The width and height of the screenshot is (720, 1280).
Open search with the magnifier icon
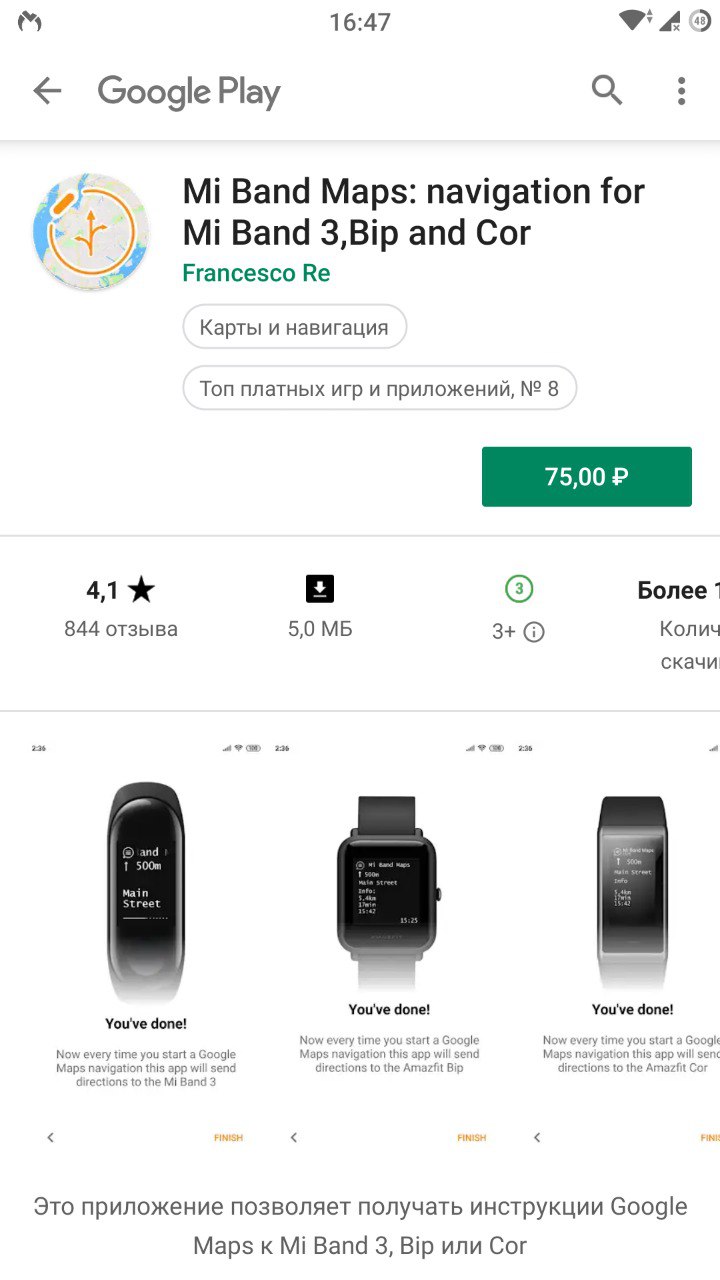(x=607, y=90)
